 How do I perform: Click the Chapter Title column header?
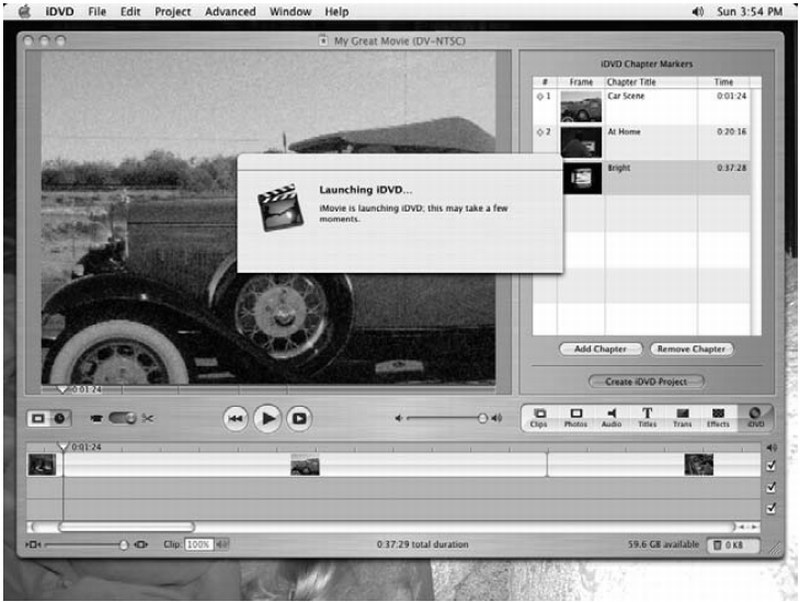651,82
